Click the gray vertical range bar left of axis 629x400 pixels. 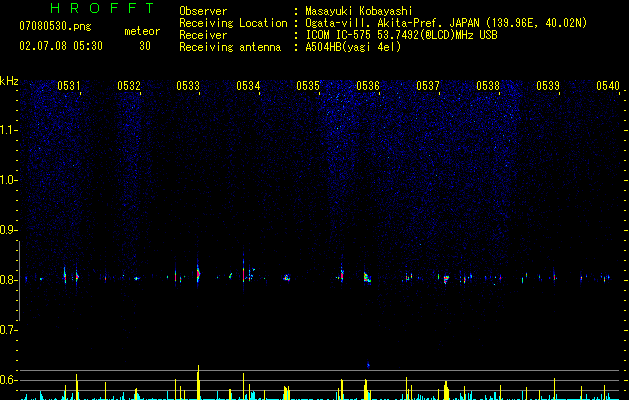coord(19,280)
